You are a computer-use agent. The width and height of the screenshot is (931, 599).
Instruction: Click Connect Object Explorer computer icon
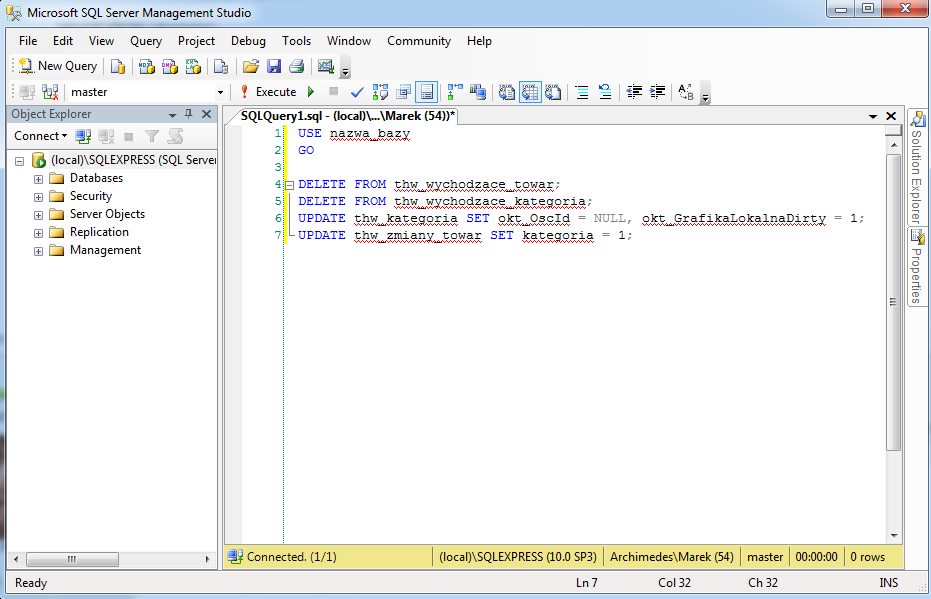[x=84, y=136]
